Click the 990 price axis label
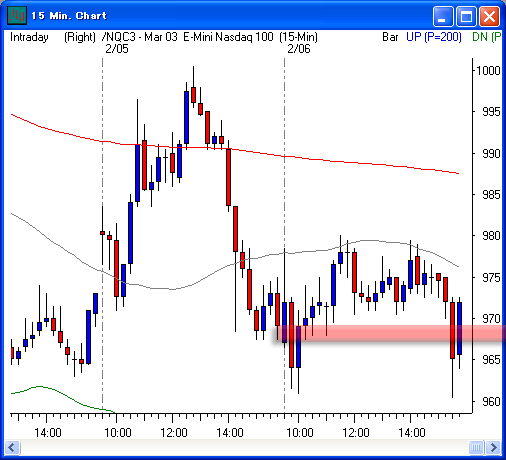The image size is (506, 460). (491, 154)
